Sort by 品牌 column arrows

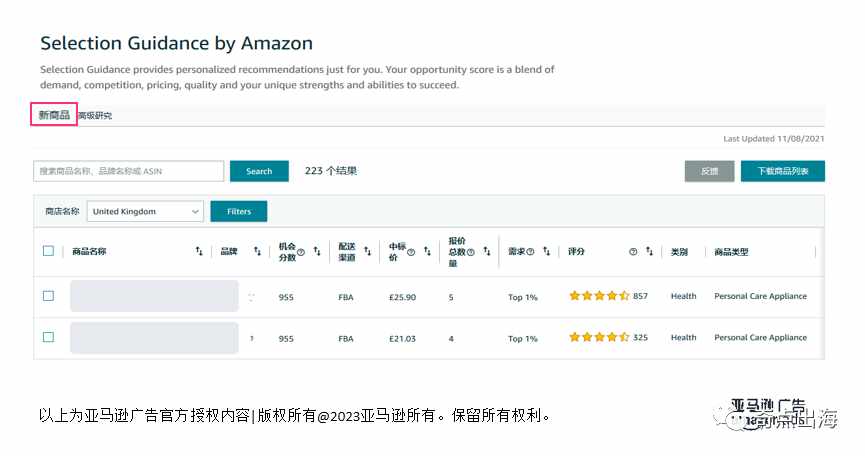click(x=258, y=251)
